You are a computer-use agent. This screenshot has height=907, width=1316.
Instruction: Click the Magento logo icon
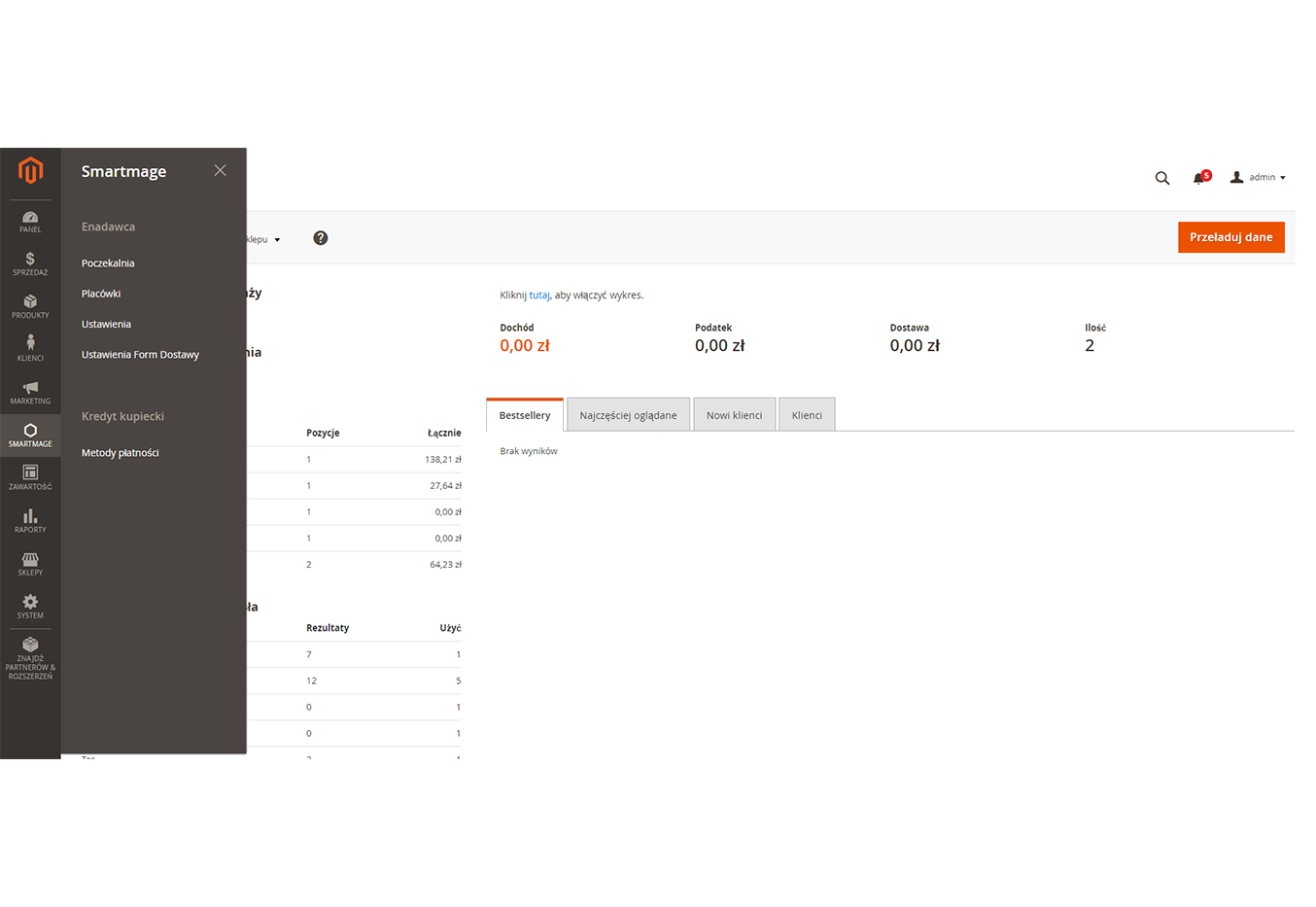point(30,171)
